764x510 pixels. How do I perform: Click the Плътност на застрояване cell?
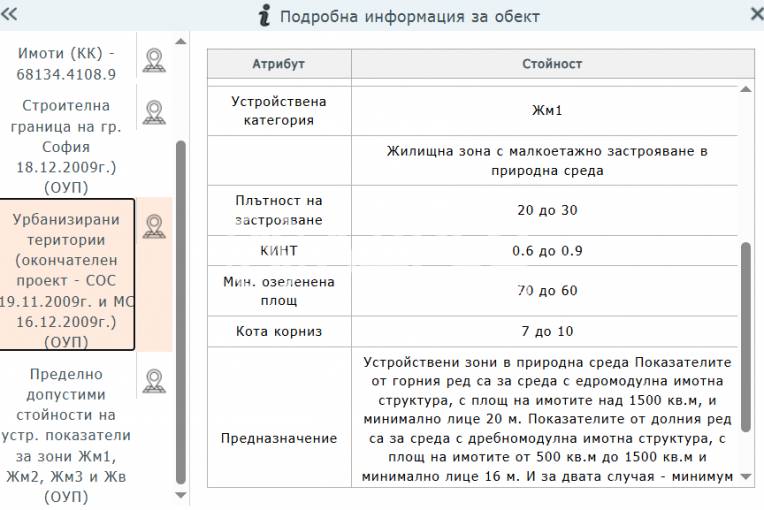(279, 210)
